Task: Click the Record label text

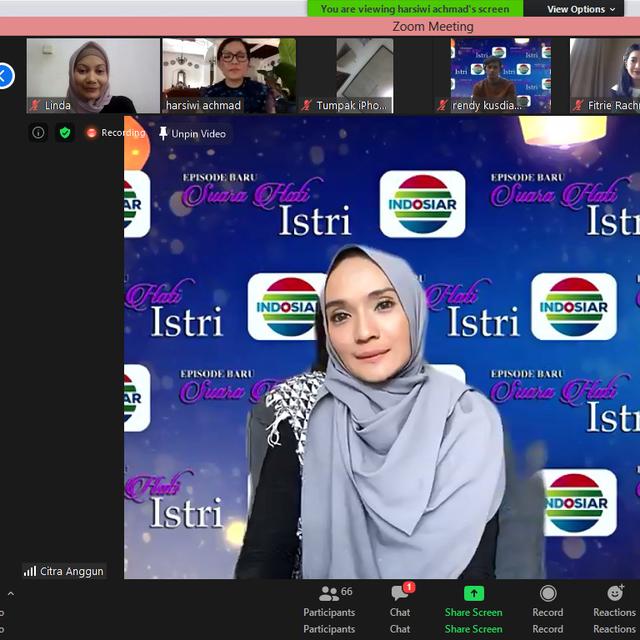Action: (548, 612)
